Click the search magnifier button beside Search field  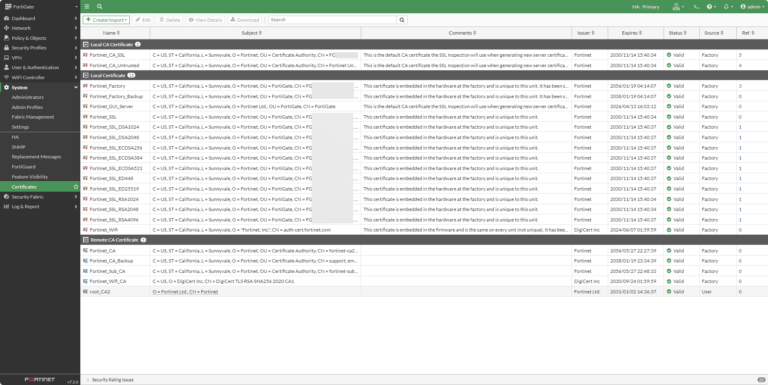(402, 20)
